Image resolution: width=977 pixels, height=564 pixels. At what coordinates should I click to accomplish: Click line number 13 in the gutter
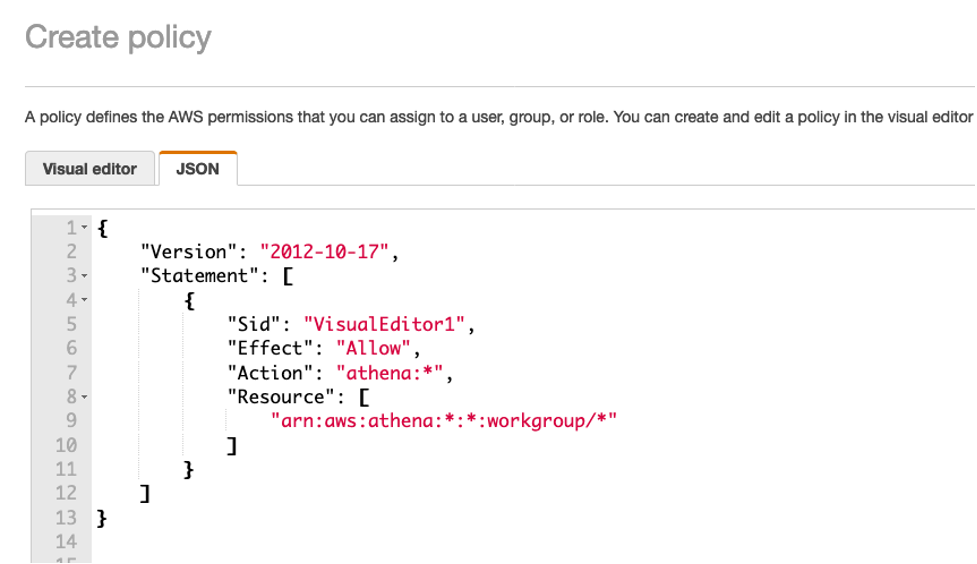click(x=66, y=518)
